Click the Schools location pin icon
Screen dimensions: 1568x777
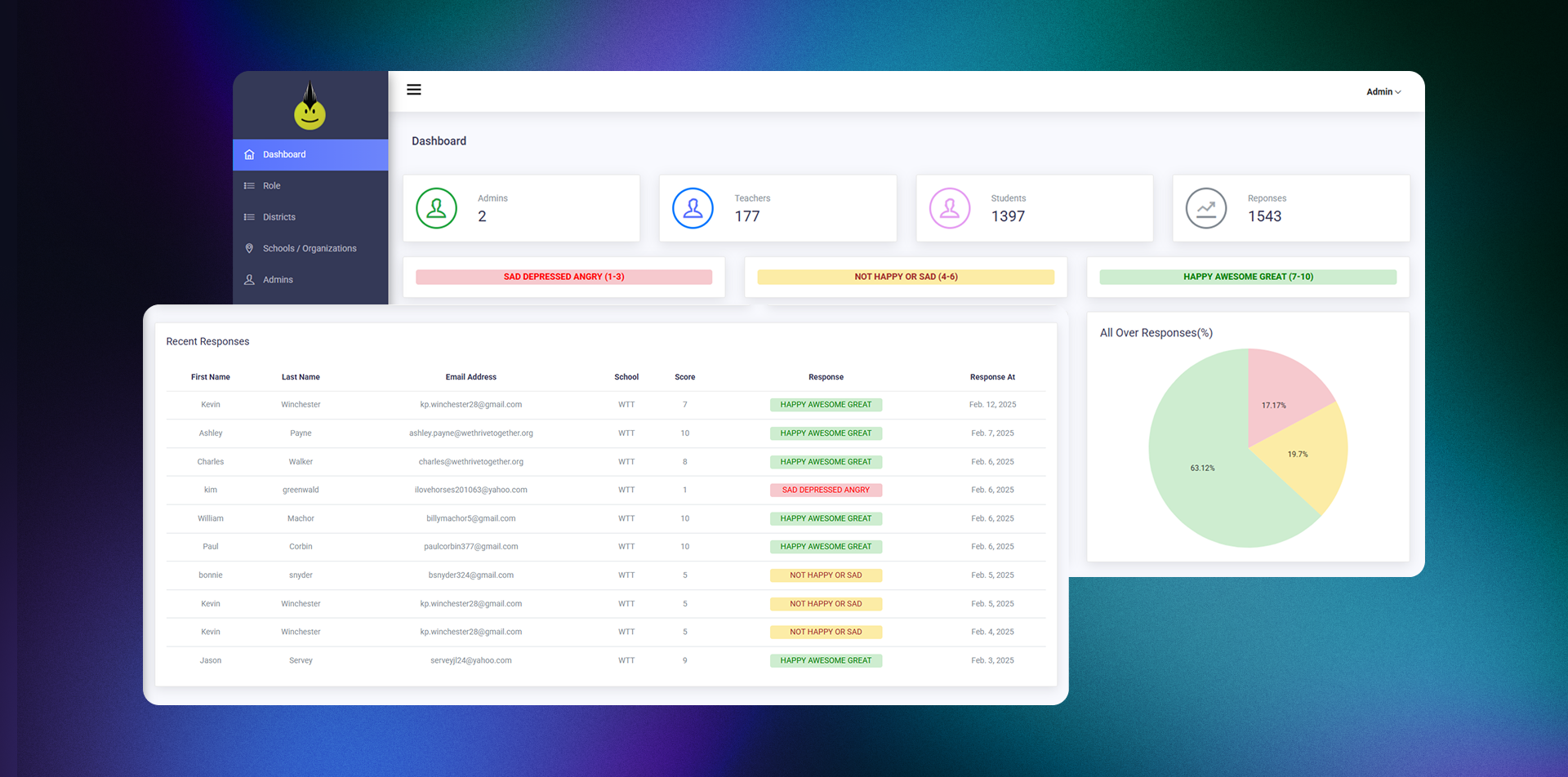click(249, 248)
